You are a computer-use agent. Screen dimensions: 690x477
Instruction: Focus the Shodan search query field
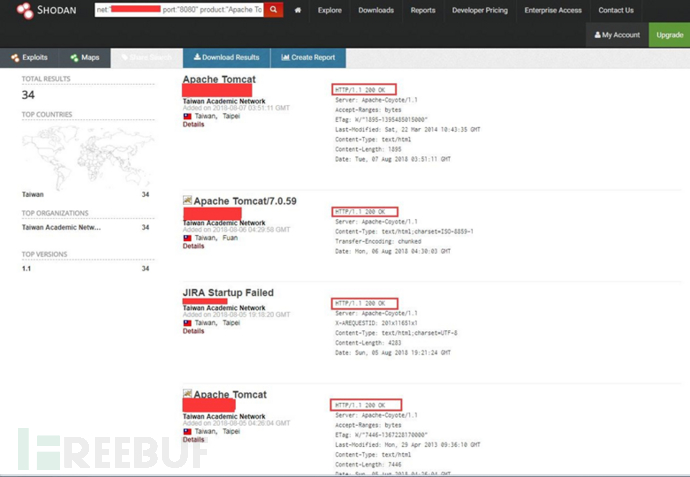pos(179,10)
